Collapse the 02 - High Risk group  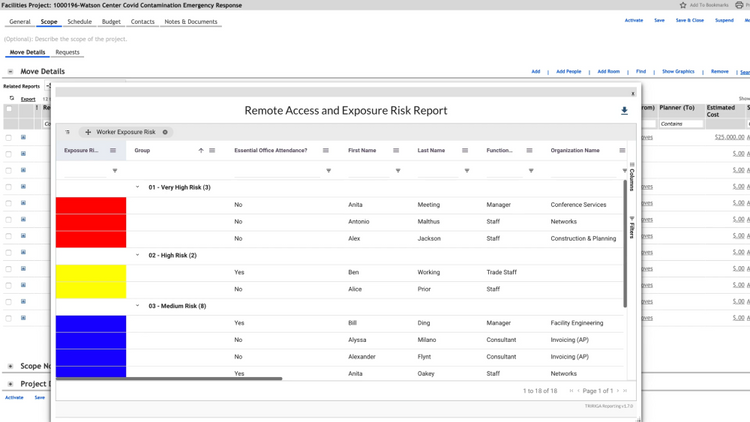(x=137, y=255)
